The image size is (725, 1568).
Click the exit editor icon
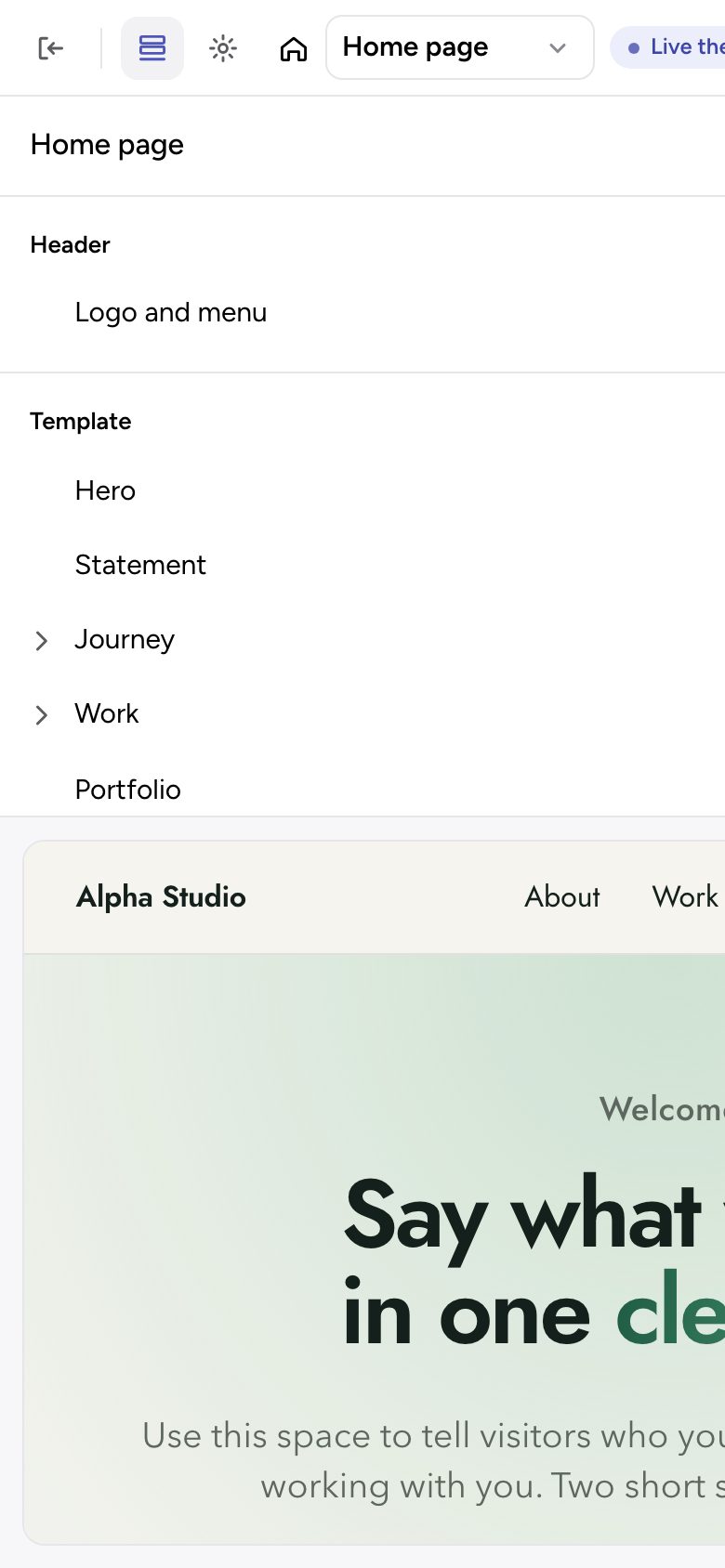(x=51, y=47)
